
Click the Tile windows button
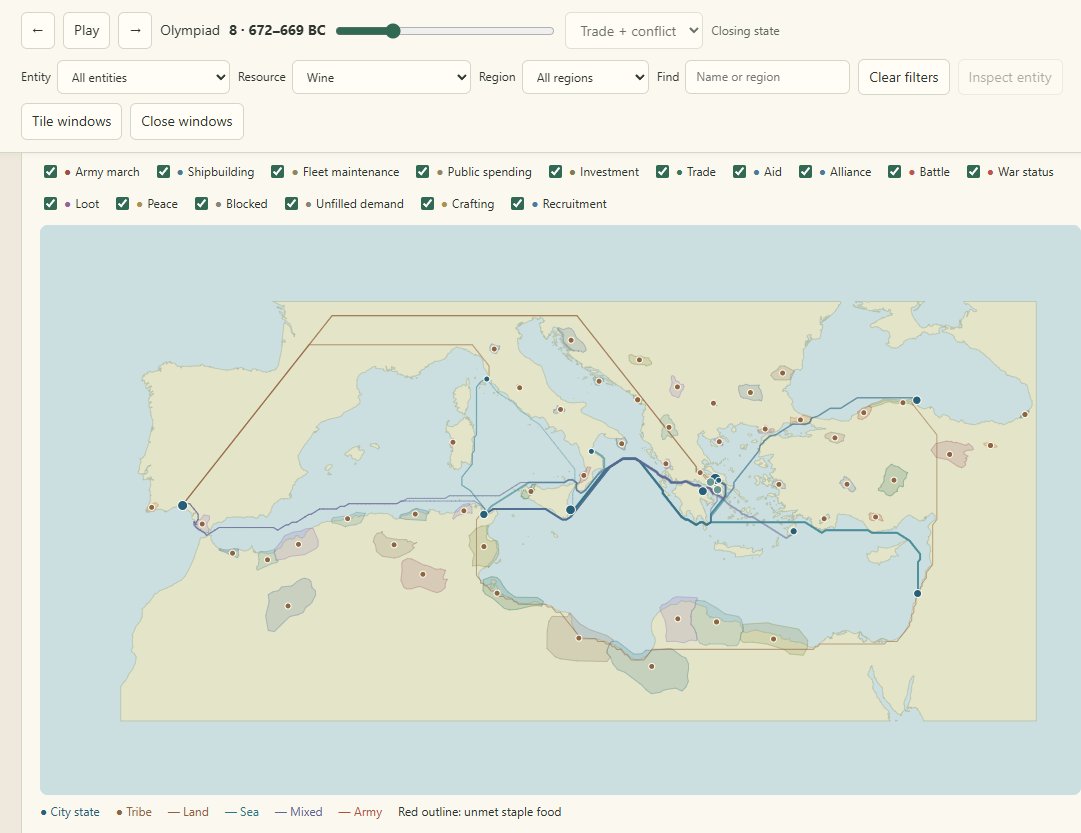tap(72, 121)
